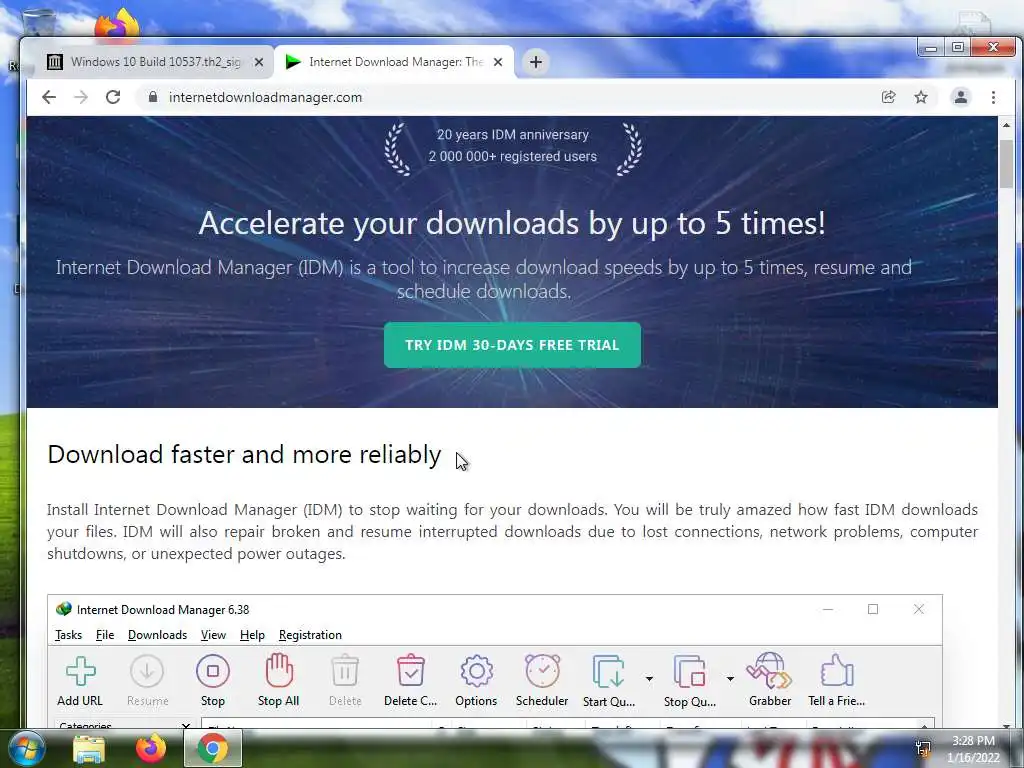Click the Firefox desktop shortcut icon

[x=118, y=25]
